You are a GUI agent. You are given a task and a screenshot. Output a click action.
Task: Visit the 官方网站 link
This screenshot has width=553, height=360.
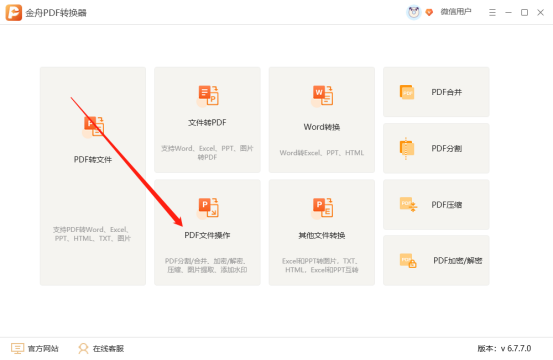(x=43, y=349)
